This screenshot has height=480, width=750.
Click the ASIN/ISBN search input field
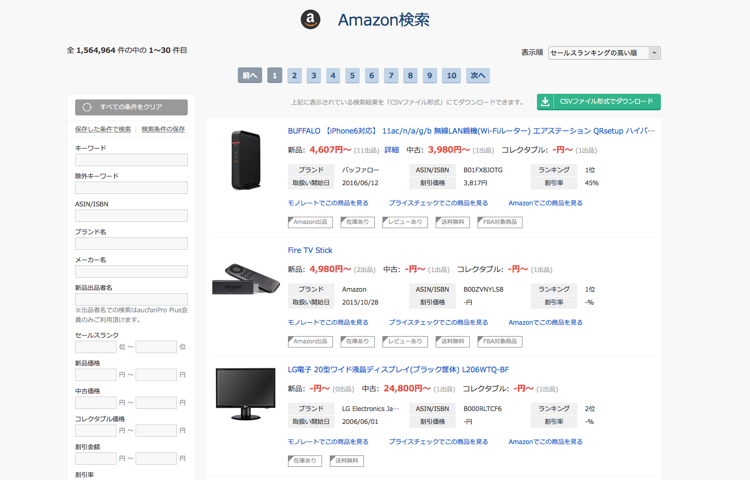click(x=131, y=216)
